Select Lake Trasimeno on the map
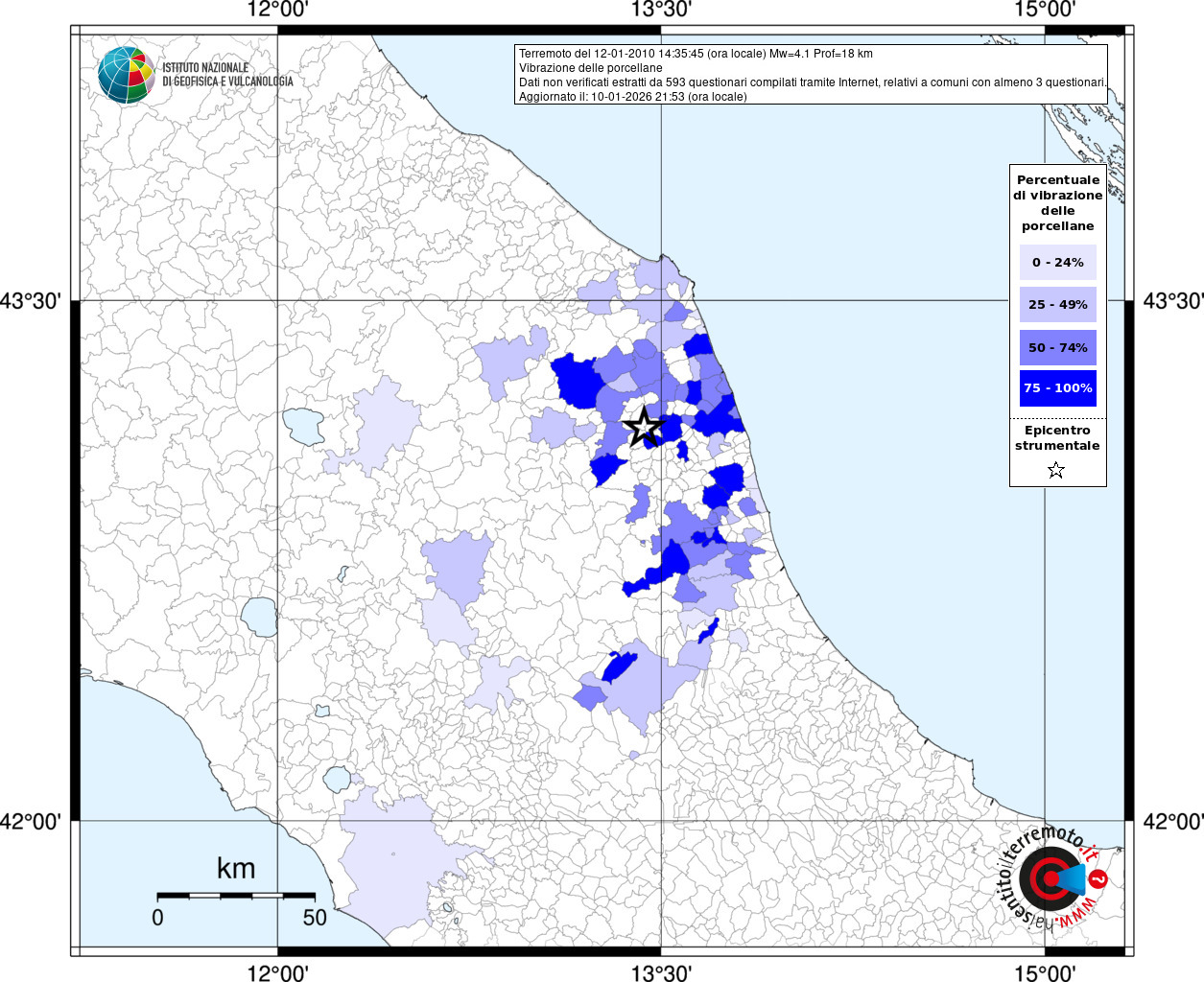The width and height of the screenshot is (1204, 982). (x=303, y=426)
